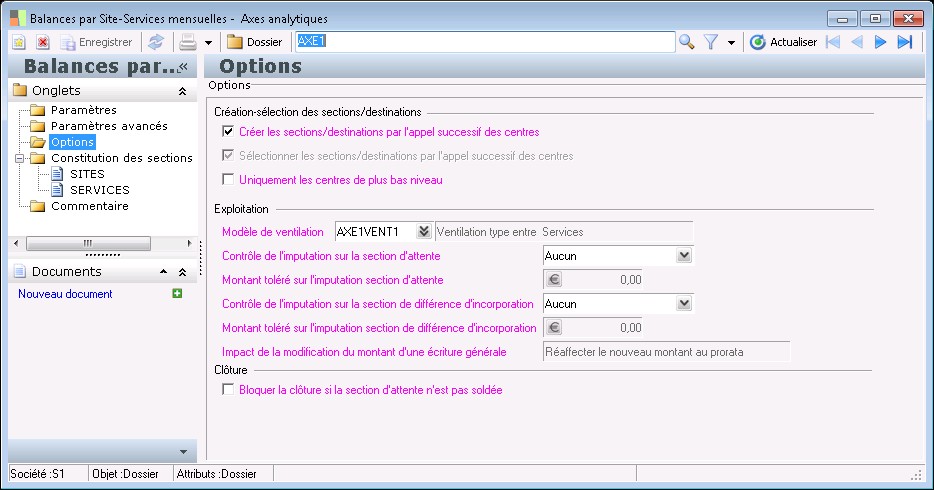Click the printer icon
Viewport: 934px width, 490px height.
pyautogui.click(x=188, y=42)
